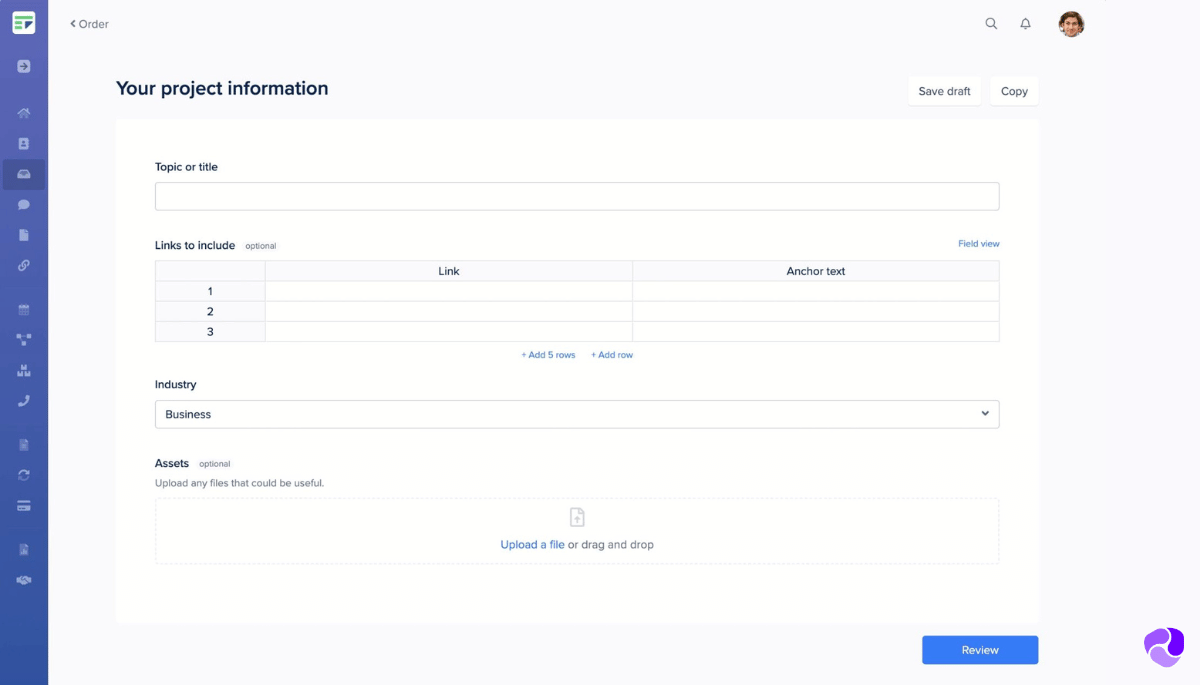This screenshot has height=685, width=1200.
Task: Click the Save draft button
Action: [x=943, y=91]
